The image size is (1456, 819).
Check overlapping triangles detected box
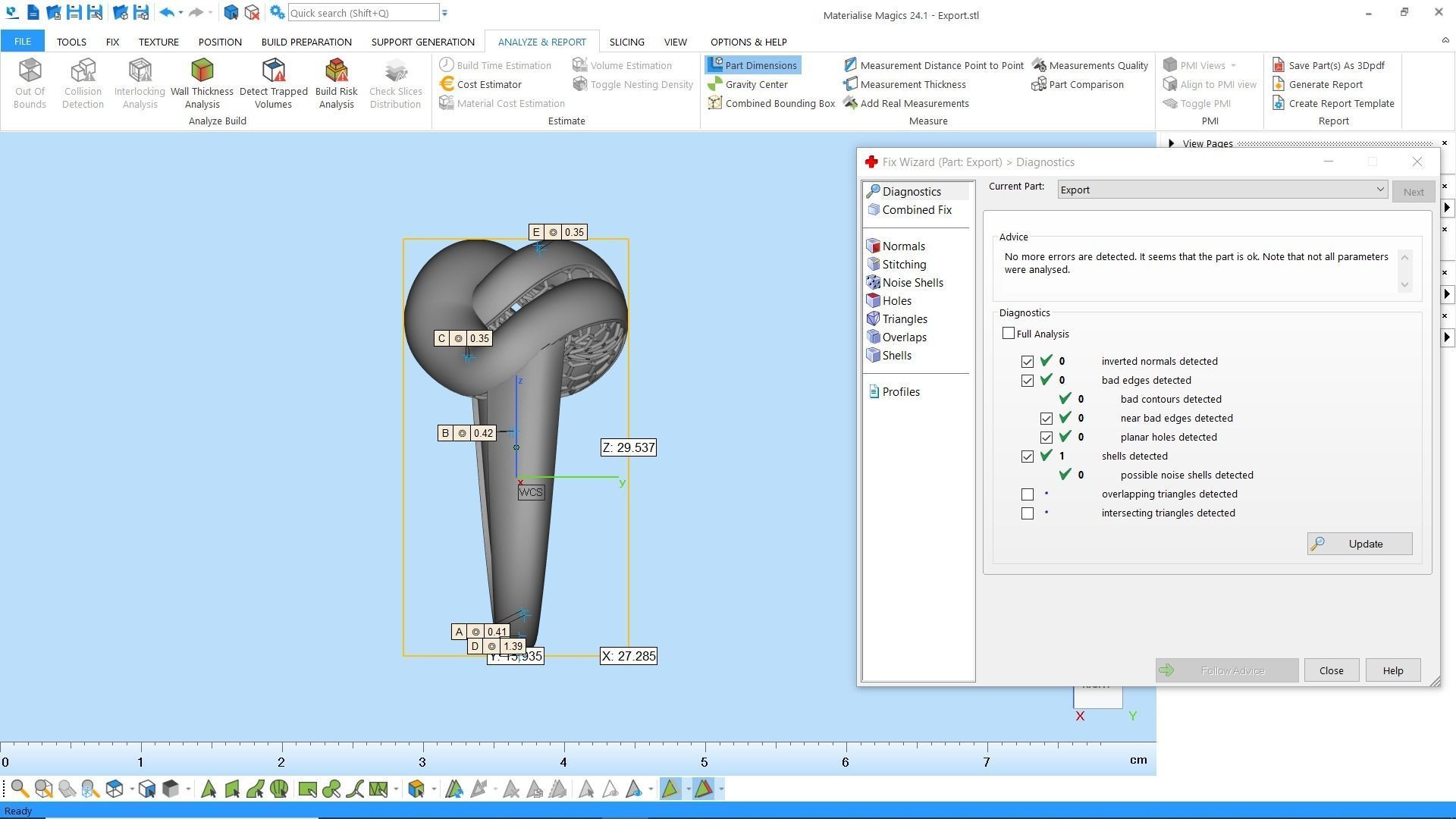point(1028,494)
